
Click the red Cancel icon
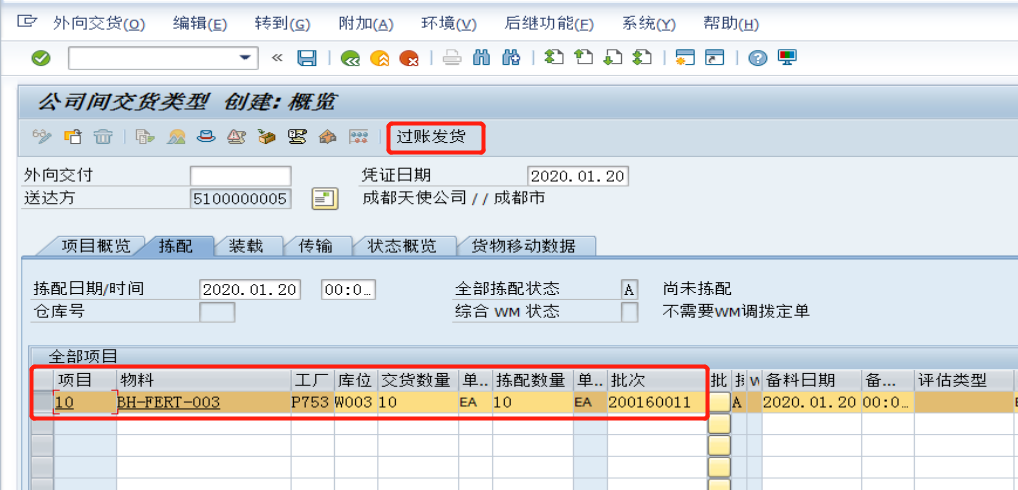(408, 58)
